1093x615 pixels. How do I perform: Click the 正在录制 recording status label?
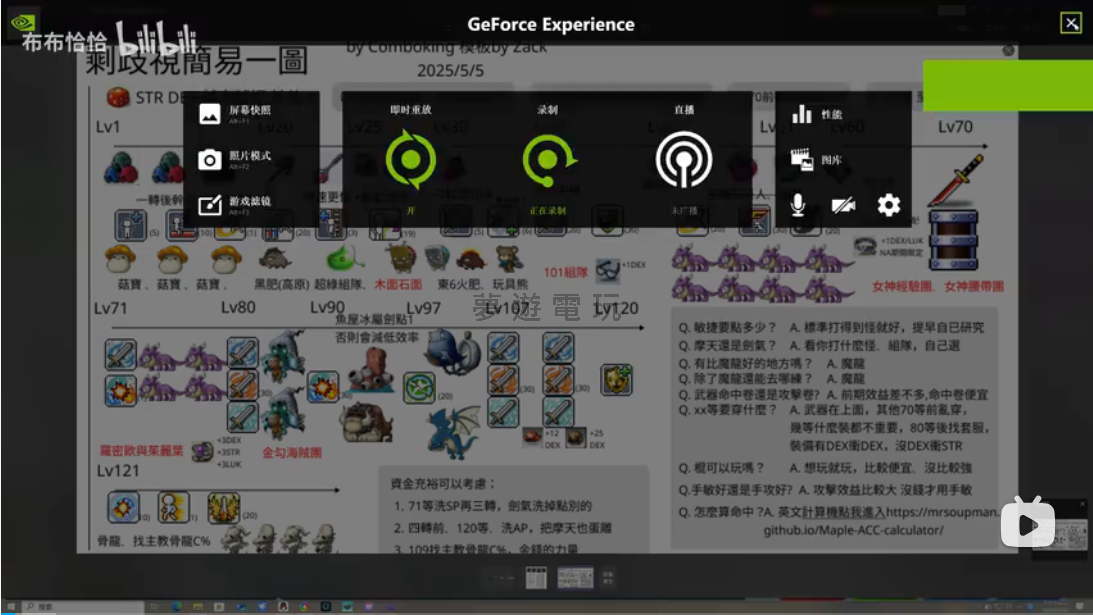547,211
